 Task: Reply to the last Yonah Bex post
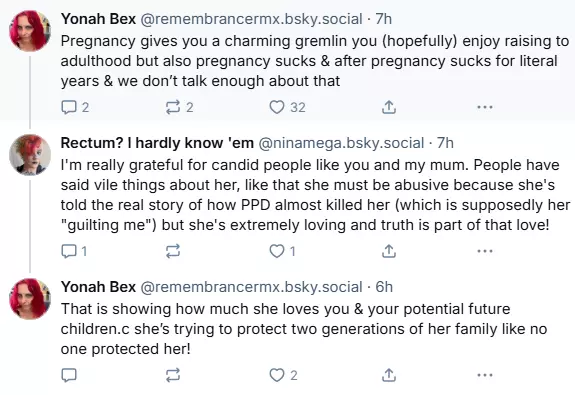pyautogui.click(x=69, y=375)
